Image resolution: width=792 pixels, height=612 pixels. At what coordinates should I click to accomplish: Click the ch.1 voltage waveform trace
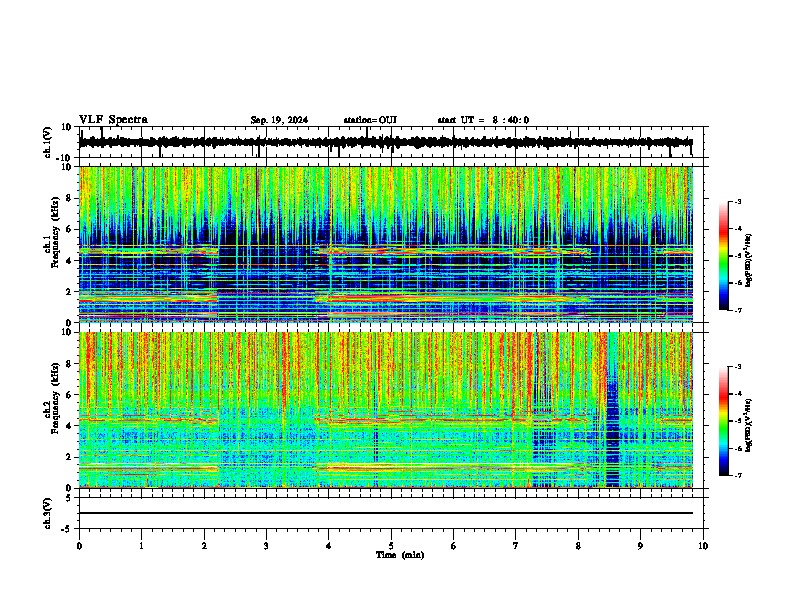386,142
